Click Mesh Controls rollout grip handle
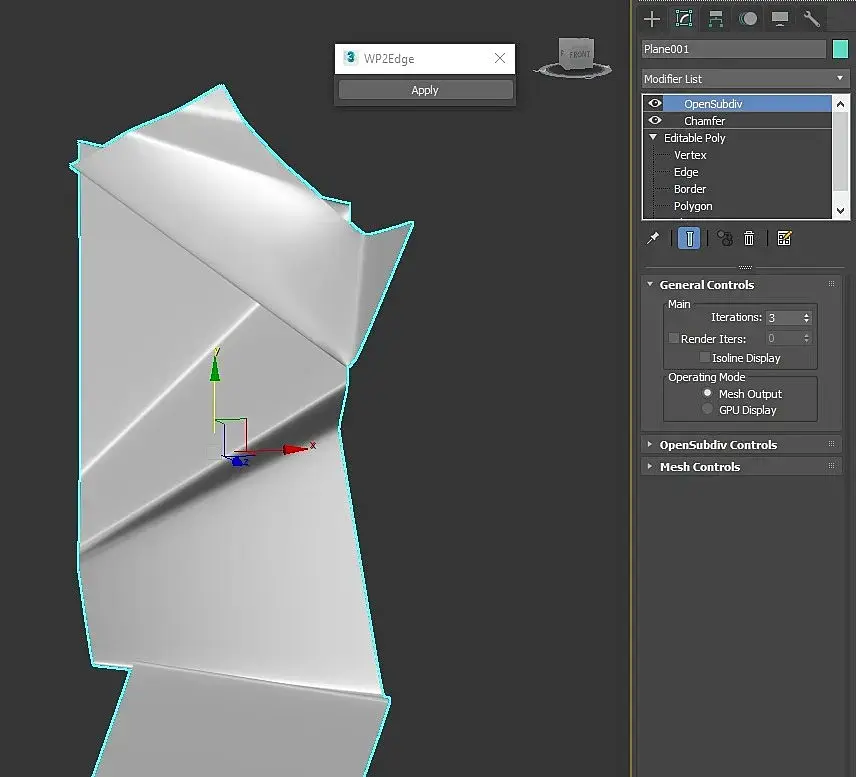Viewport: 856px width, 777px height. [x=831, y=466]
